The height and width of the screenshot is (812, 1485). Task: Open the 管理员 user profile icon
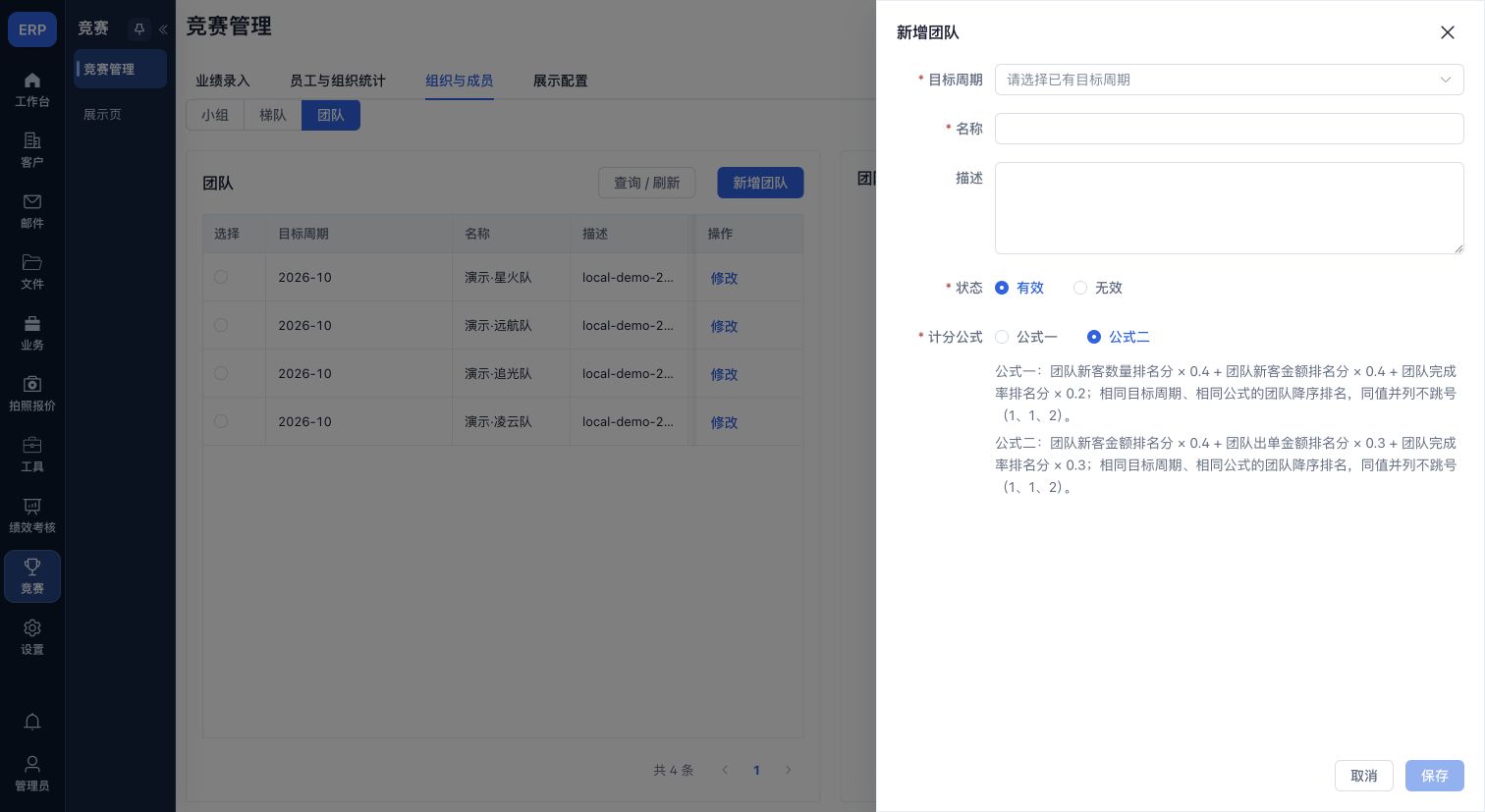32,773
